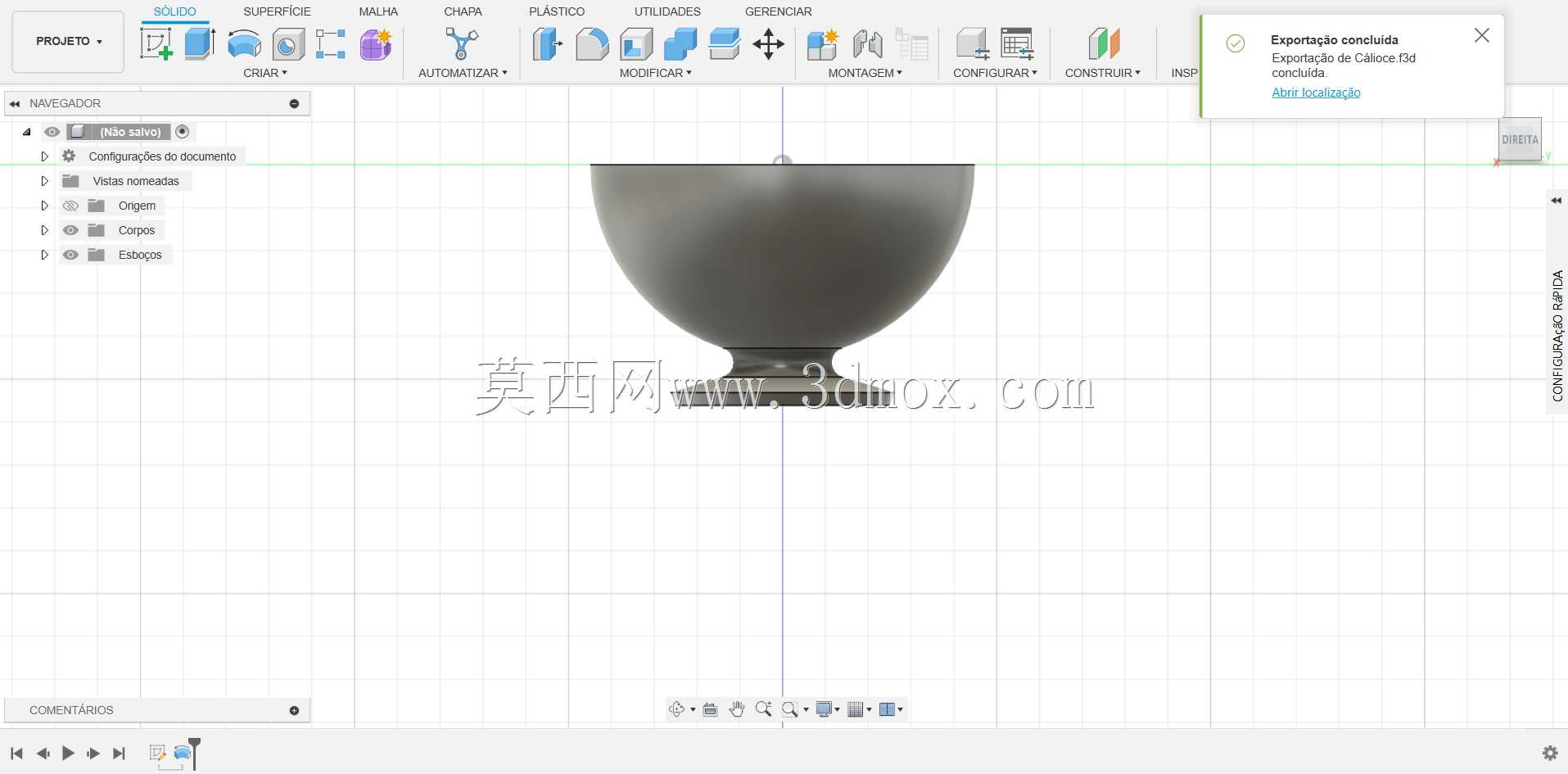Select the Press Pull tool
This screenshot has width=1568, height=774.
click(x=548, y=44)
